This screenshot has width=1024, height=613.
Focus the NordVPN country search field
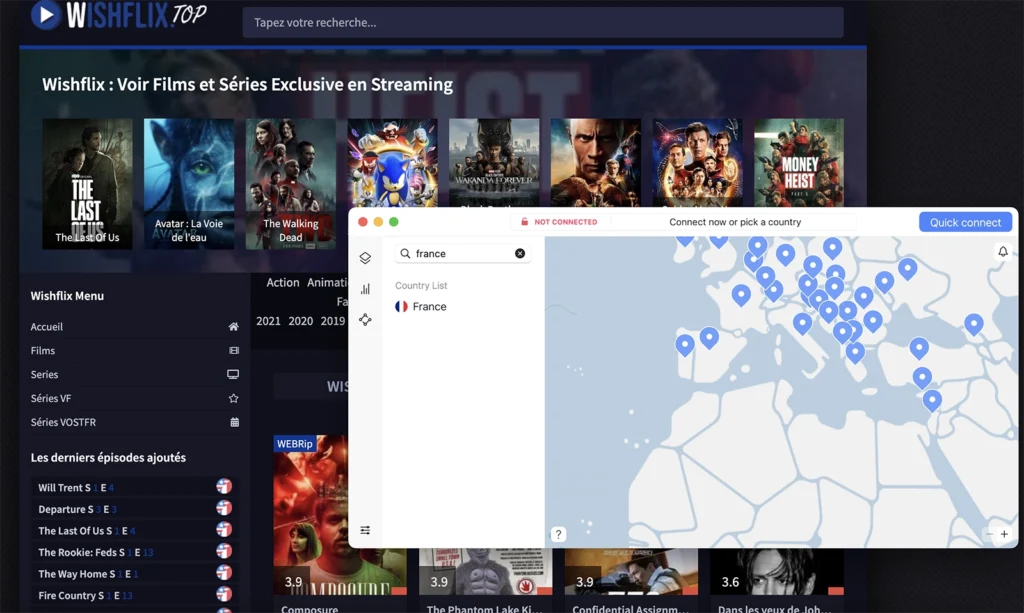pos(462,253)
